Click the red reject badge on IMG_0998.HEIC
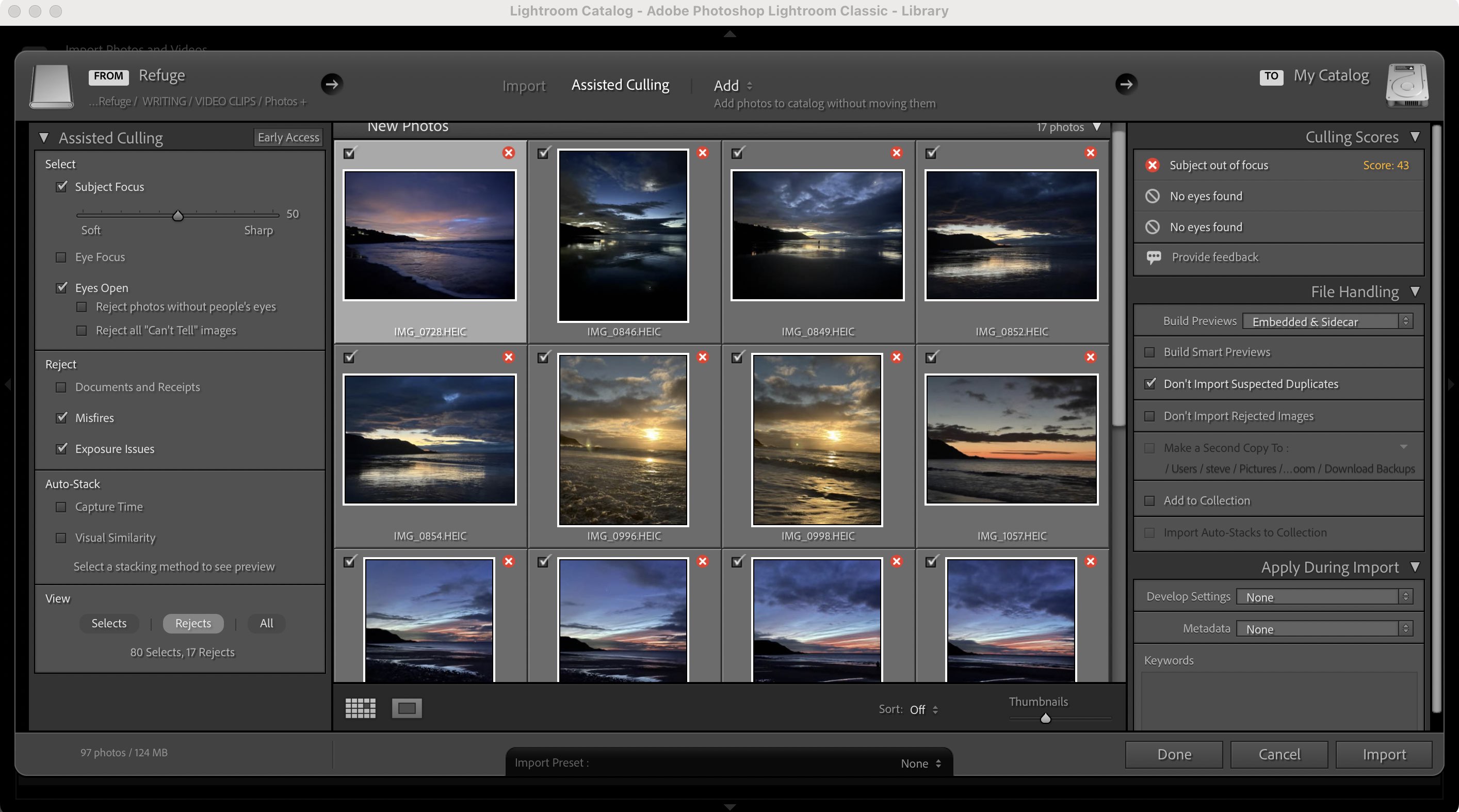The image size is (1459, 812). (x=897, y=358)
